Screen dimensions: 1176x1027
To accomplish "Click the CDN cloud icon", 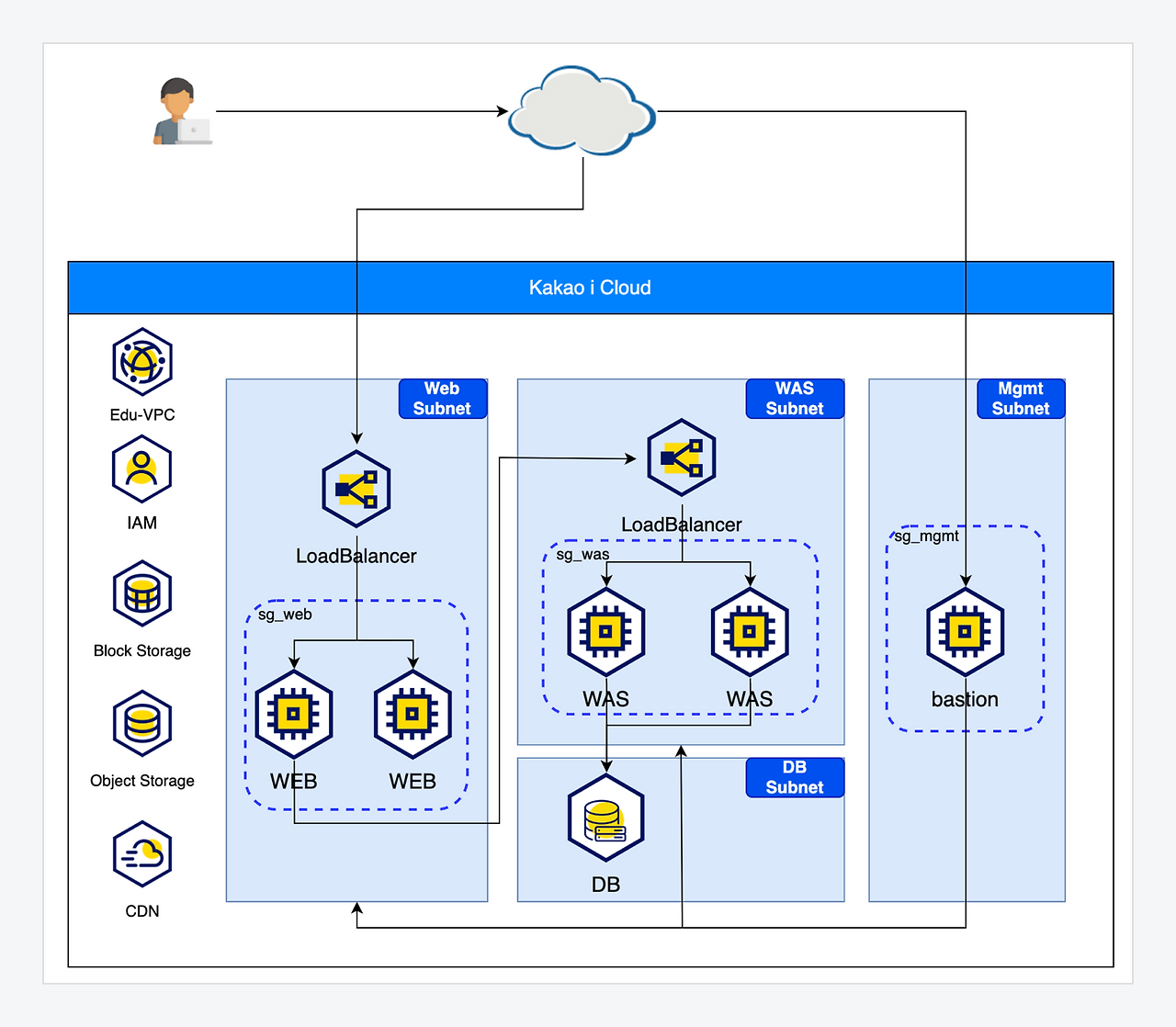I will tap(142, 854).
